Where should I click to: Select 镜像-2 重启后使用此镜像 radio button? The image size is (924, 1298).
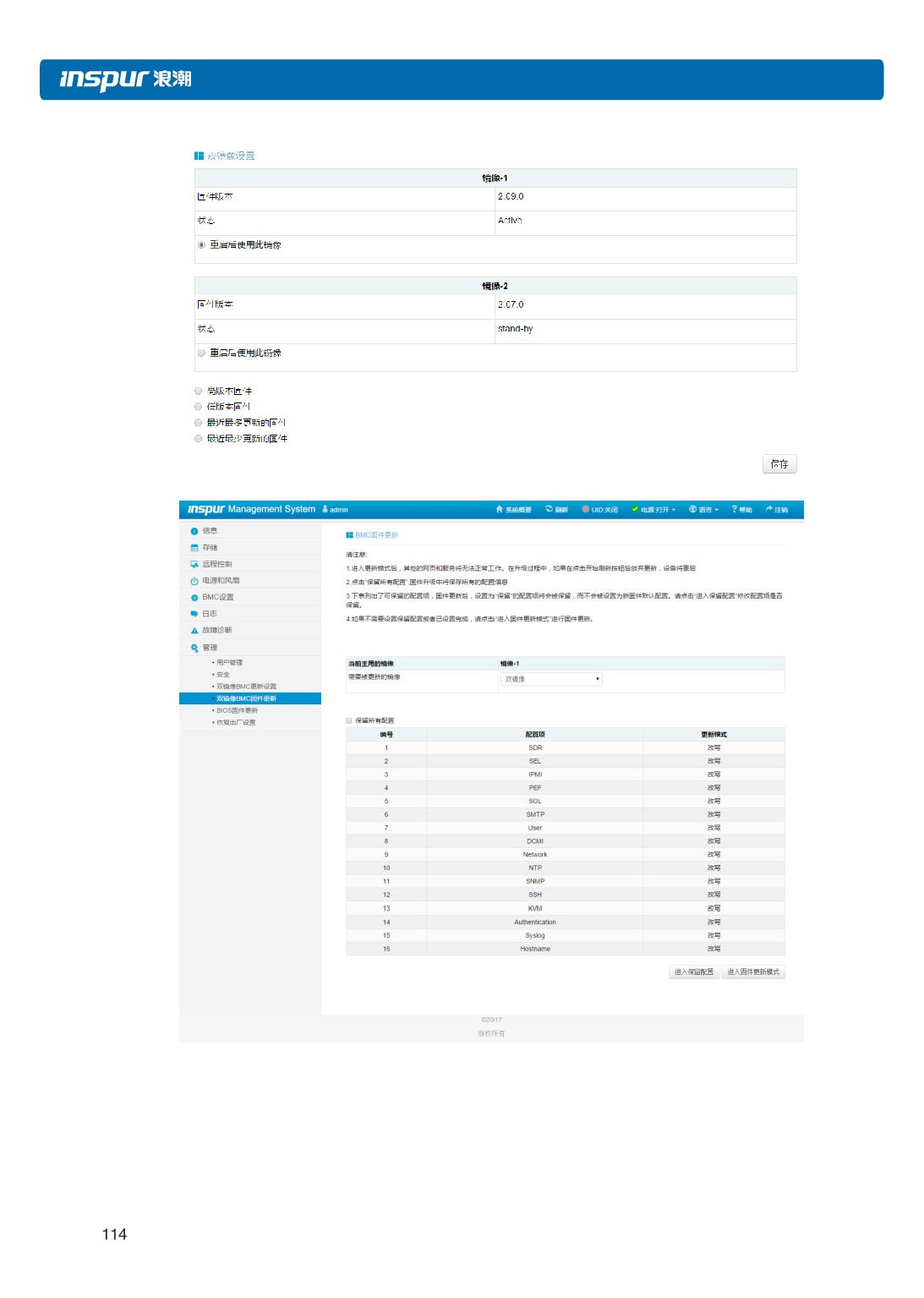(x=202, y=353)
